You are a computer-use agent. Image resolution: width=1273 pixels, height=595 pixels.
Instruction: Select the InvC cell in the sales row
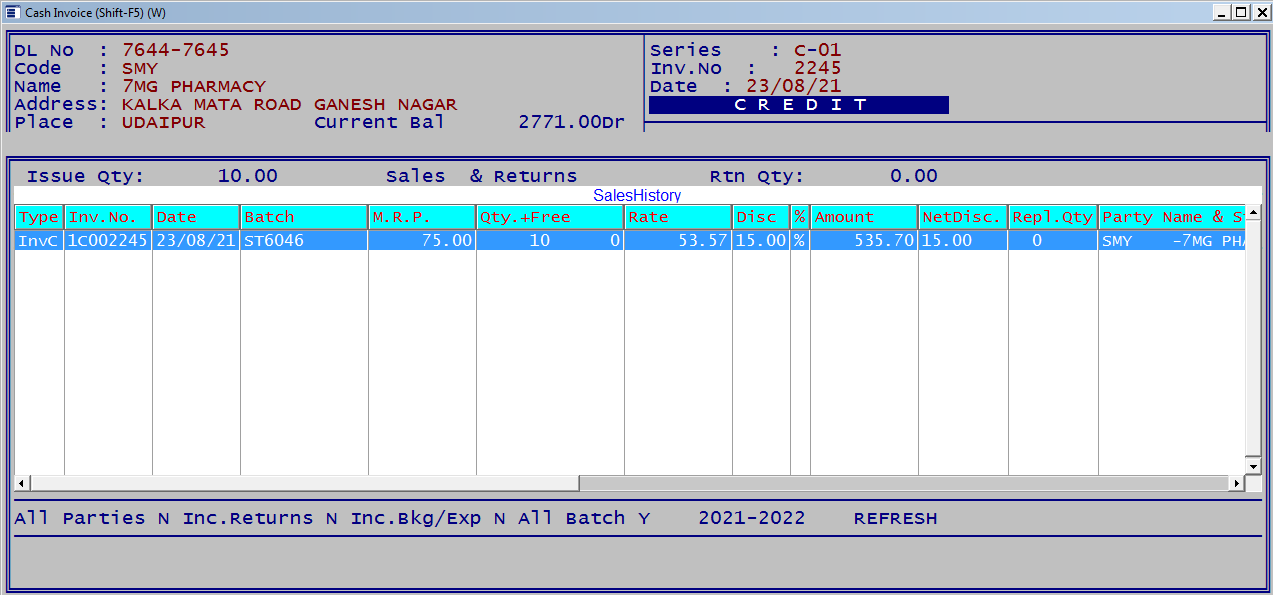point(39,241)
